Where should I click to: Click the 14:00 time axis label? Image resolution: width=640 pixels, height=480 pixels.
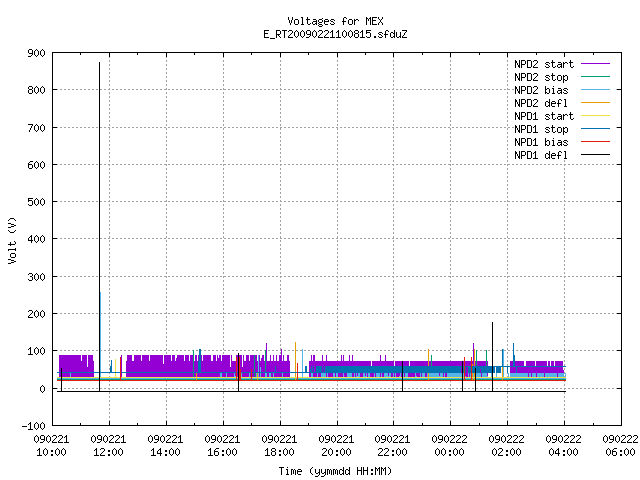[x=165, y=452]
